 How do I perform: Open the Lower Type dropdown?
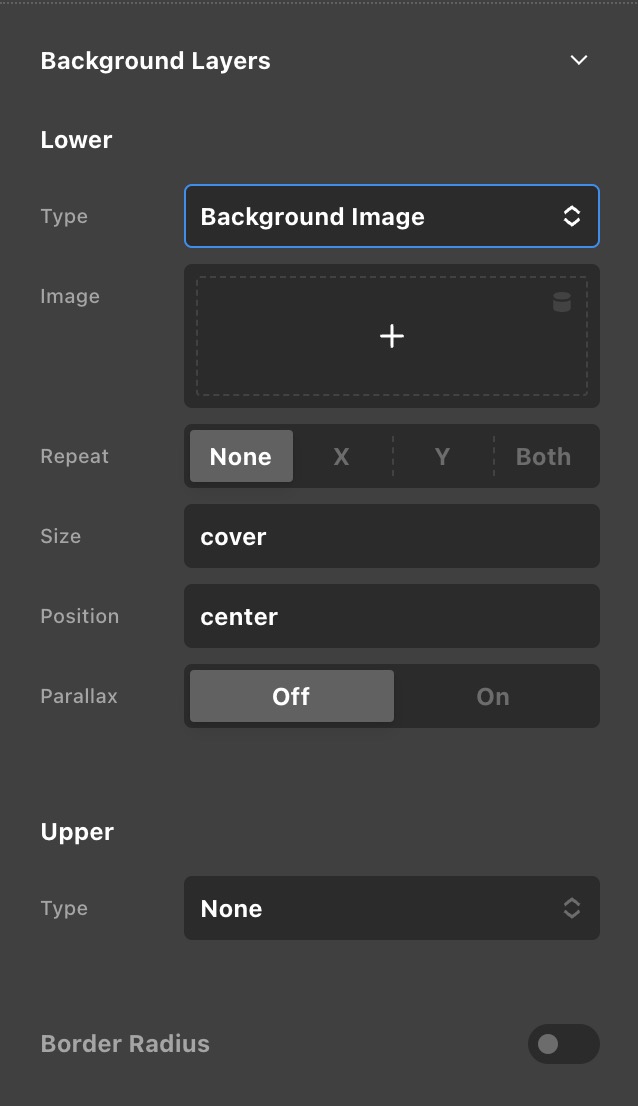coord(391,216)
